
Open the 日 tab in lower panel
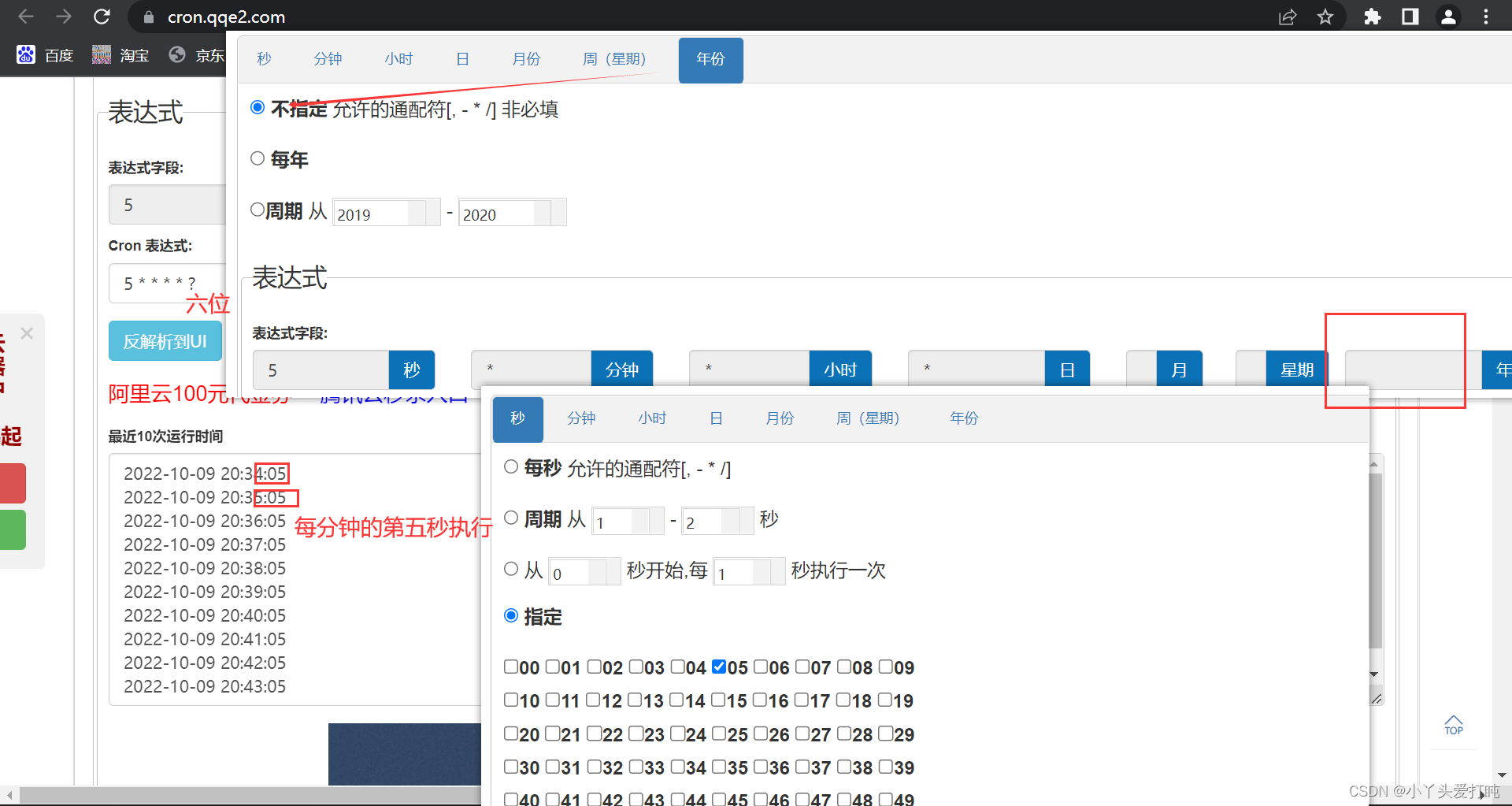[x=716, y=419]
